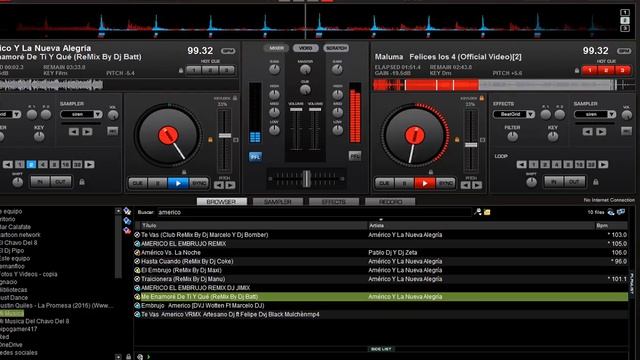The width and height of the screenshot is (640, 360).
Task: Adjust the left deck pitch fader
Action: click(x=225, y=136)
